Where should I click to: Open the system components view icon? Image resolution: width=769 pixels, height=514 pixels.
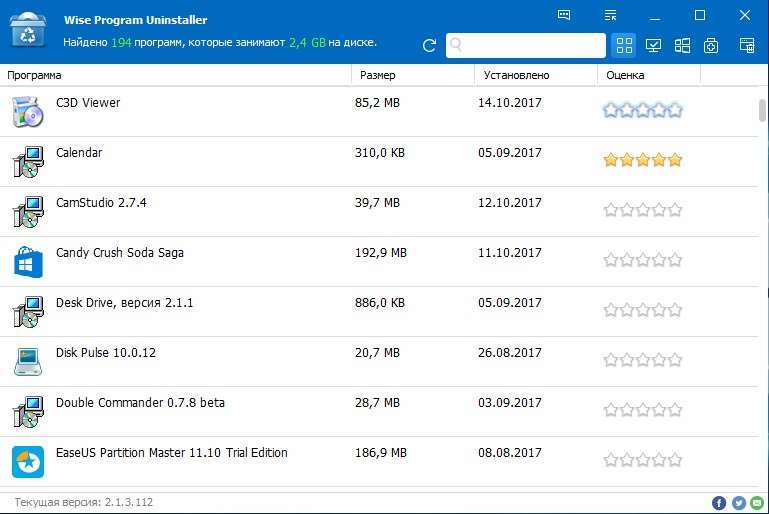click(x=711, y=46)
